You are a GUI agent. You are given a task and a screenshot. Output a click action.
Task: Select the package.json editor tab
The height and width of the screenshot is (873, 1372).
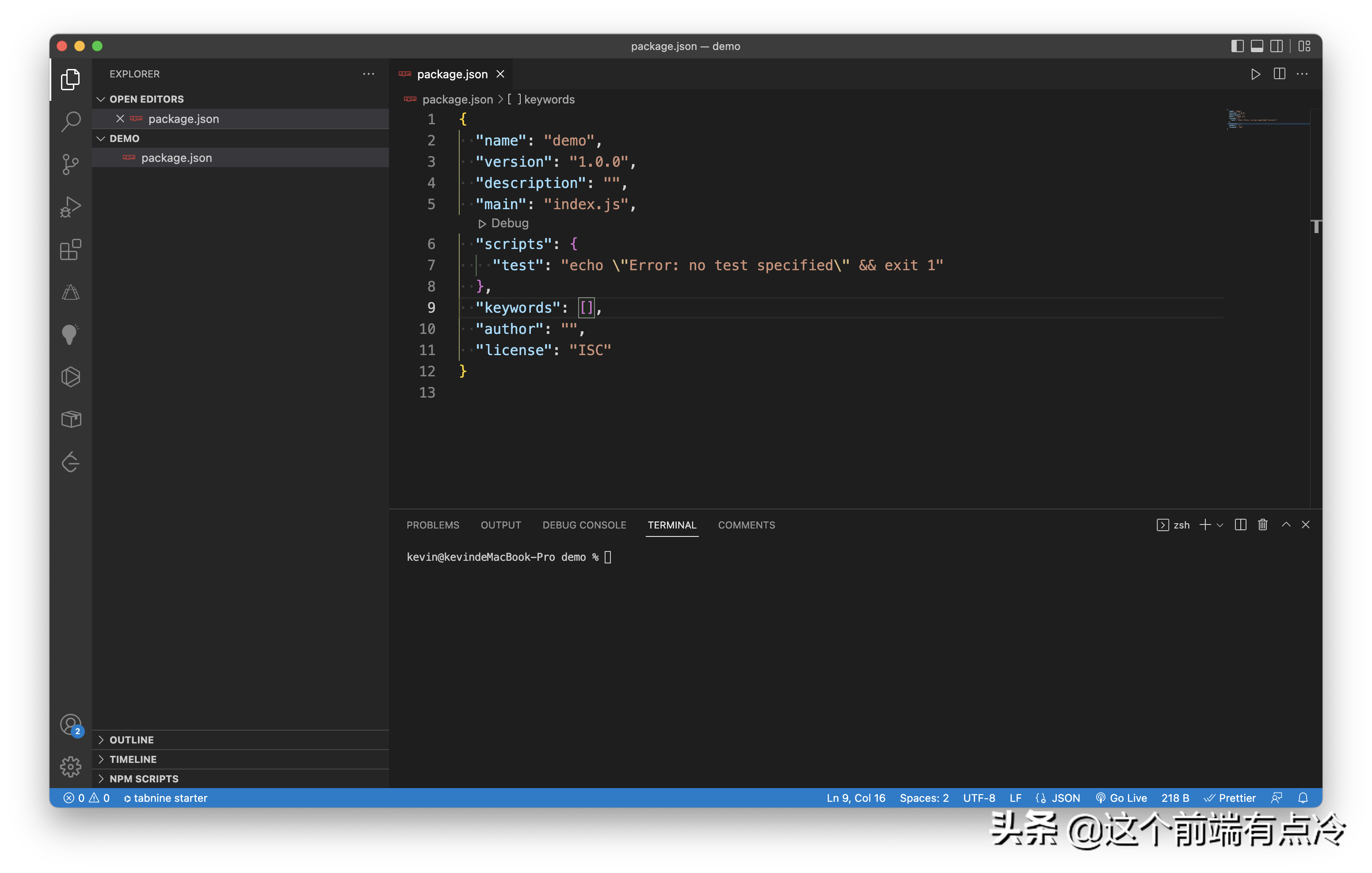tap(452, 74)
